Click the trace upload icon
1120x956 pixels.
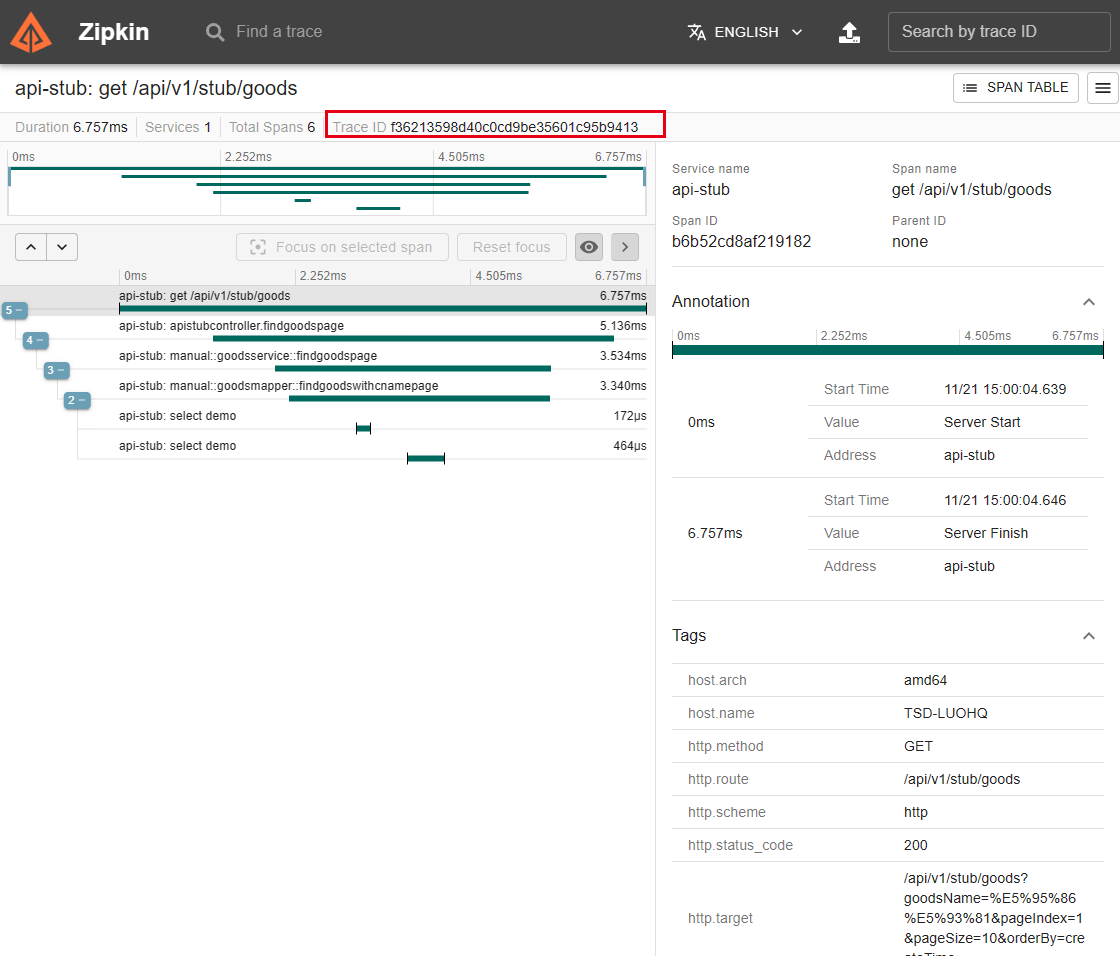coord(849,32)
